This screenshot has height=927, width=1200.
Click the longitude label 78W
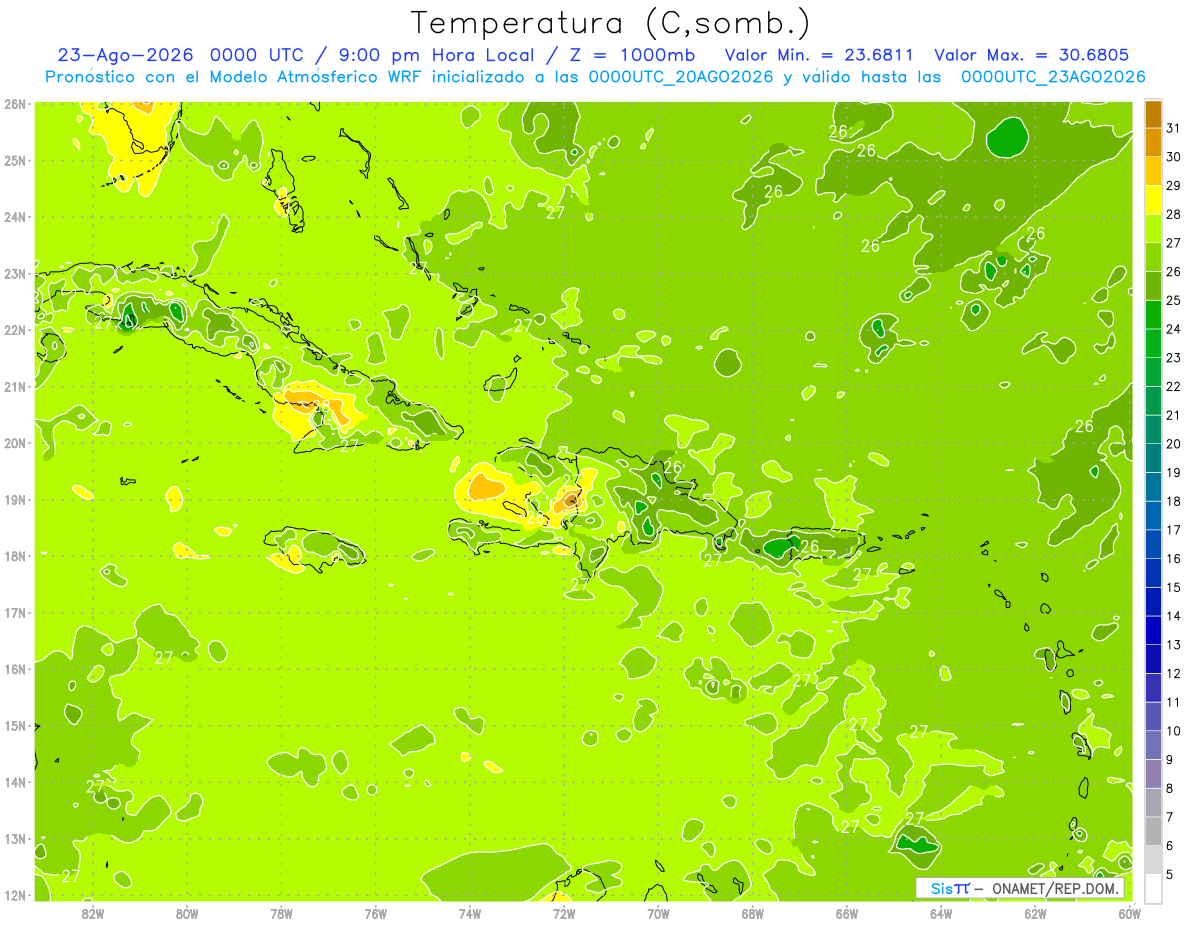click(x=281, y=912)
